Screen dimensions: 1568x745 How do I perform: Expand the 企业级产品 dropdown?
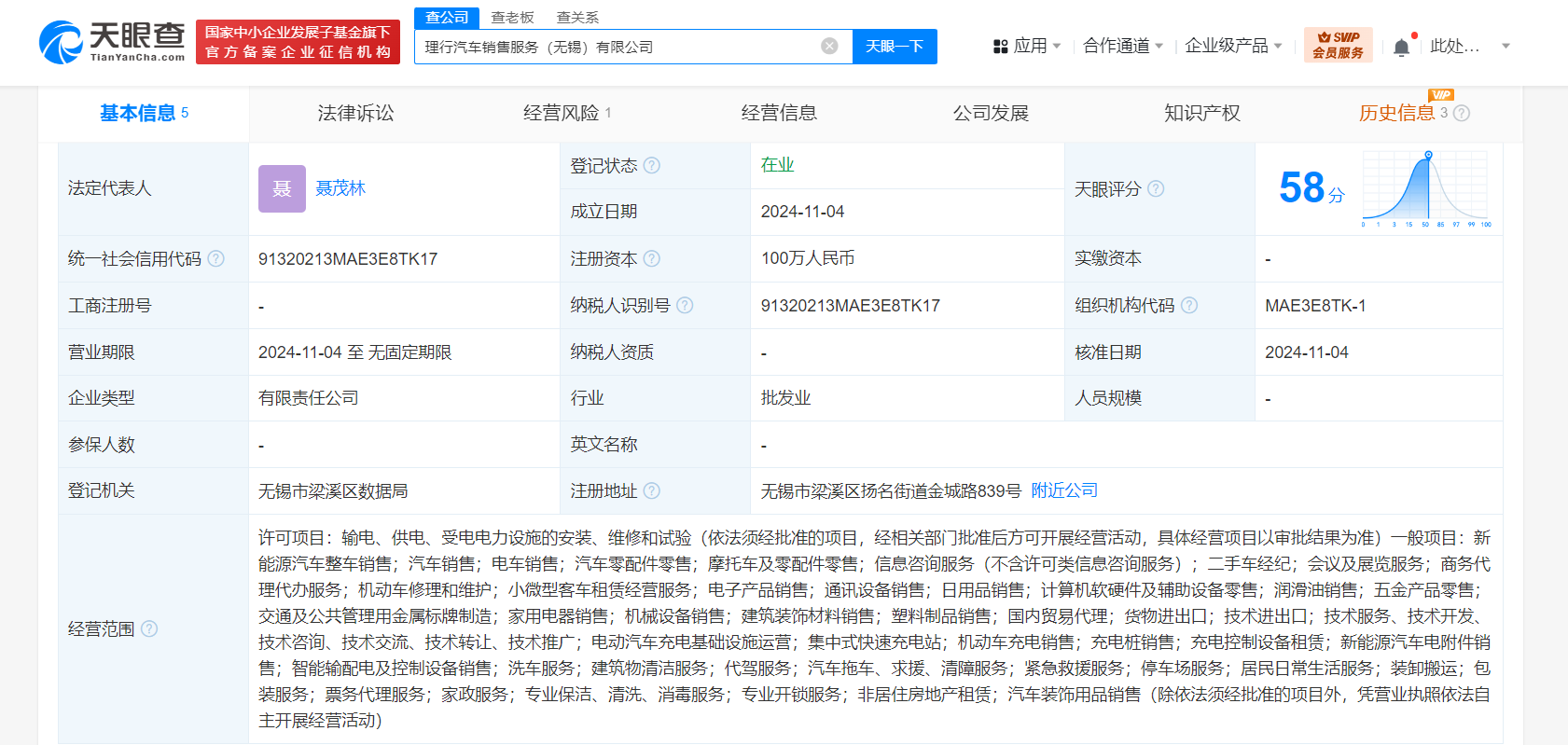1233,46
